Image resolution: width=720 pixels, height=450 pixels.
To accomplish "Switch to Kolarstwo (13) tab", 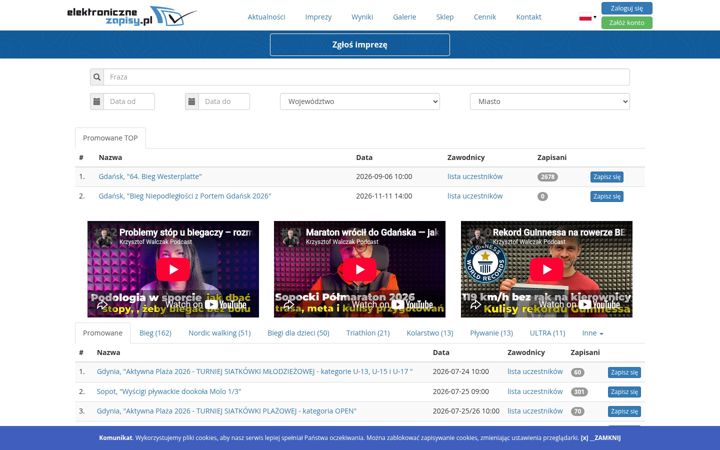I will pos(430,333).
